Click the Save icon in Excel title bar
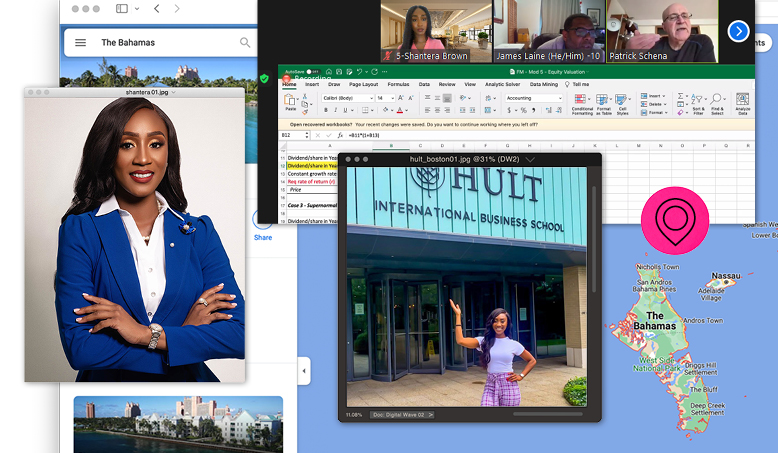Viewport: 778px width, 453px height. click(339, 72)
